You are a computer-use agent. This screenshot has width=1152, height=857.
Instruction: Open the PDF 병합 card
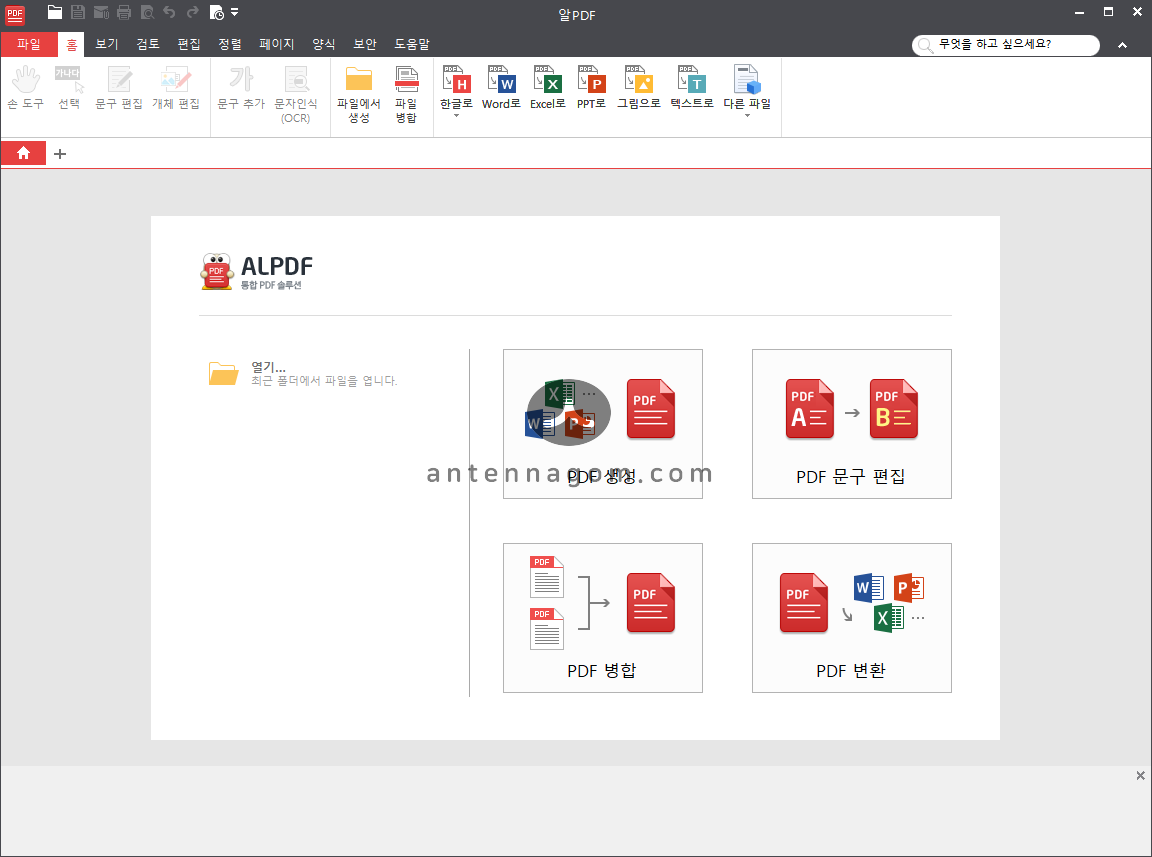coord(602,618)
